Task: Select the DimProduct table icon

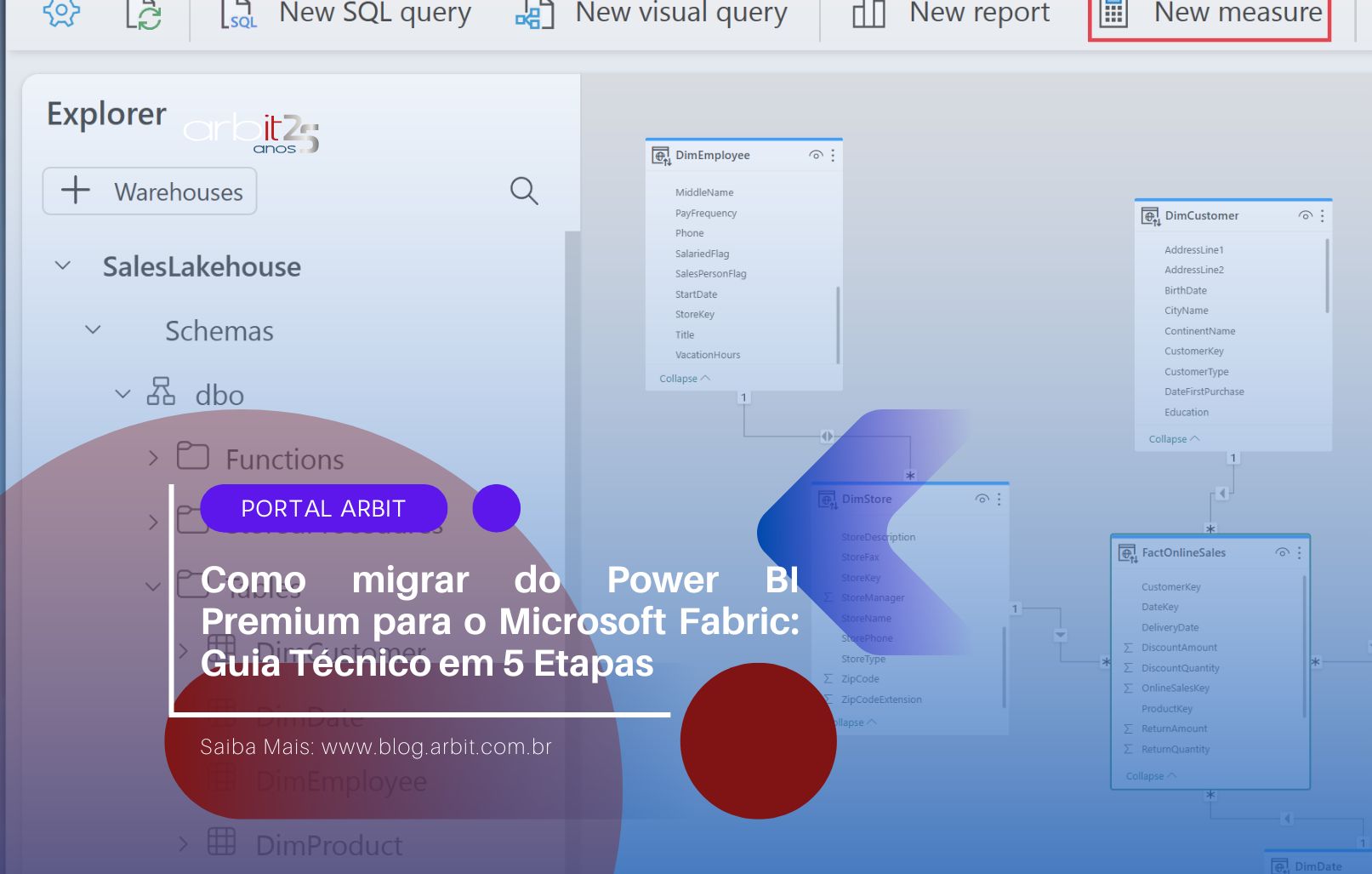Action: click(x=222, y=842)
